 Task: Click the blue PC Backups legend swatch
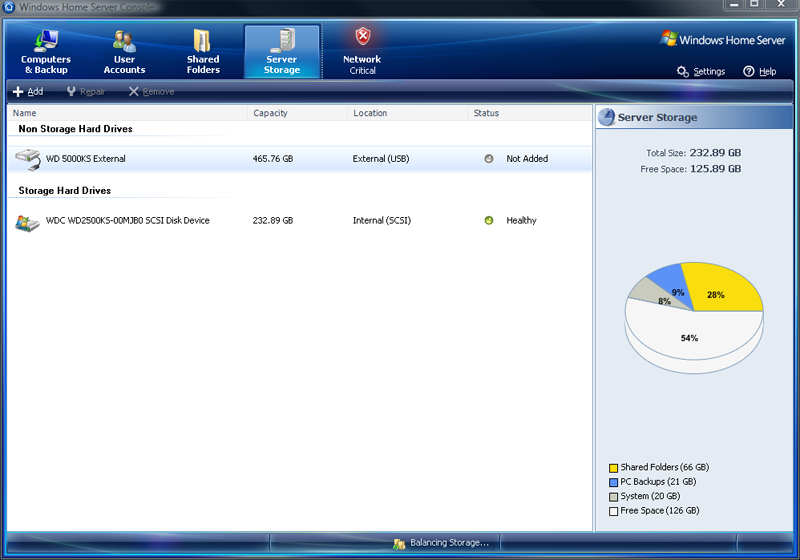point(613,482)
